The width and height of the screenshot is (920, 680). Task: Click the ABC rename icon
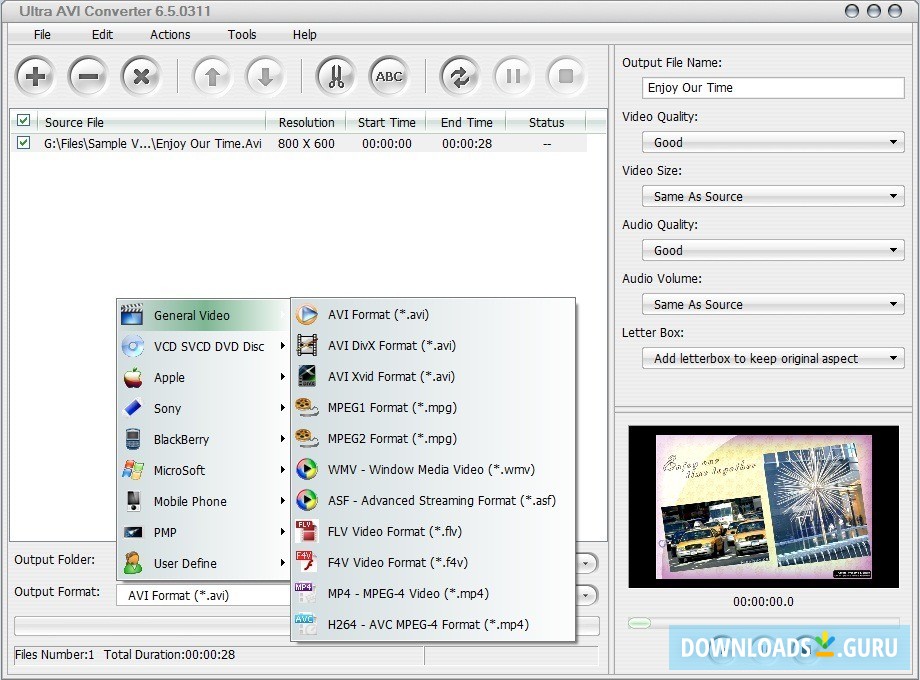coord(389,76)
